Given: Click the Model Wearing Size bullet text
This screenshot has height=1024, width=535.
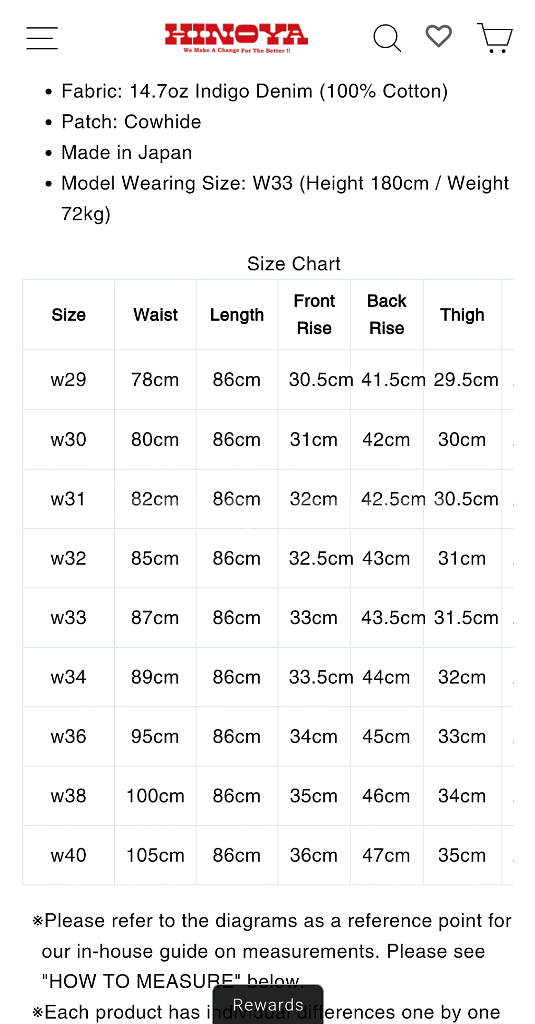Looking at the screenshot, I should (285, 199).
